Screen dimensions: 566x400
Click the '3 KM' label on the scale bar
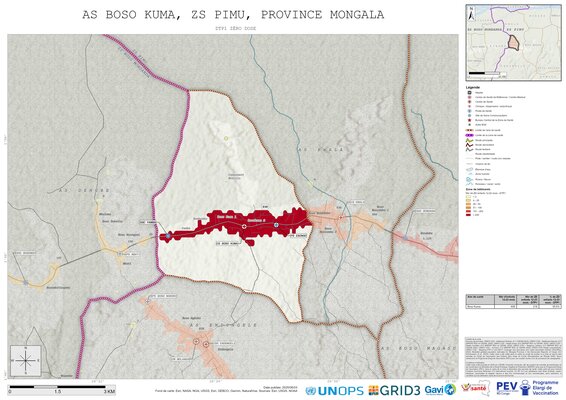coord(109,392)
